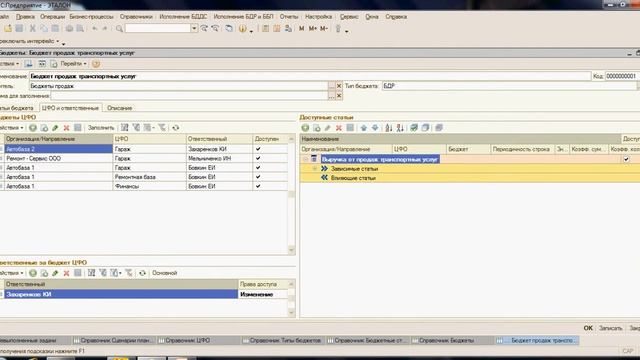The height and width of the screenshot is (360, 640).
Task: Click the Open file icon in main toolbar
Action: click(x=8, y=29)
